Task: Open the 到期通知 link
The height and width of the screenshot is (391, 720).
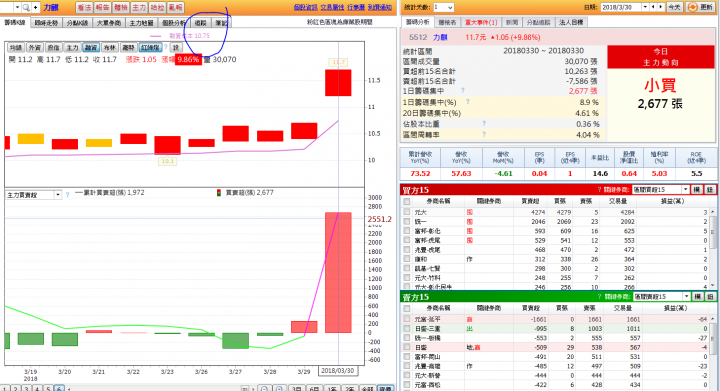Action: (380, 7)
